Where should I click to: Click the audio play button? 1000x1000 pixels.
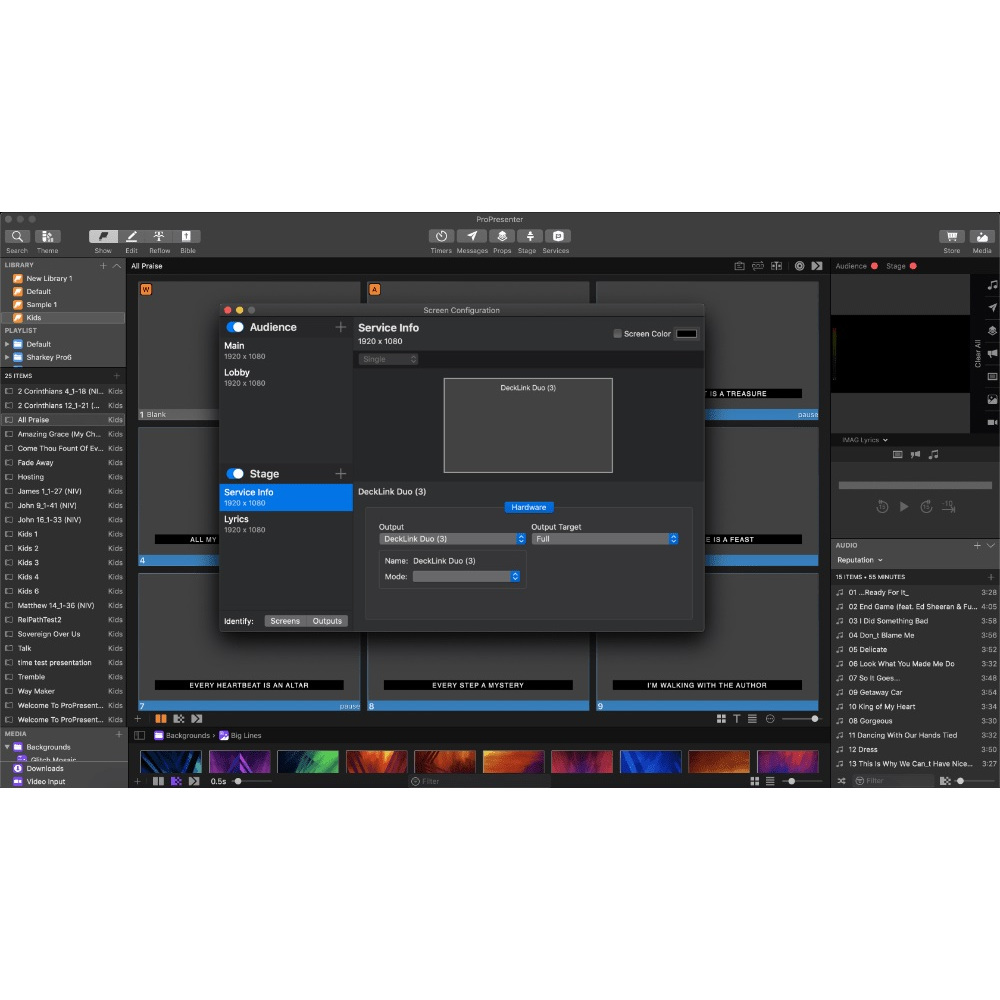tap(904, 506)
